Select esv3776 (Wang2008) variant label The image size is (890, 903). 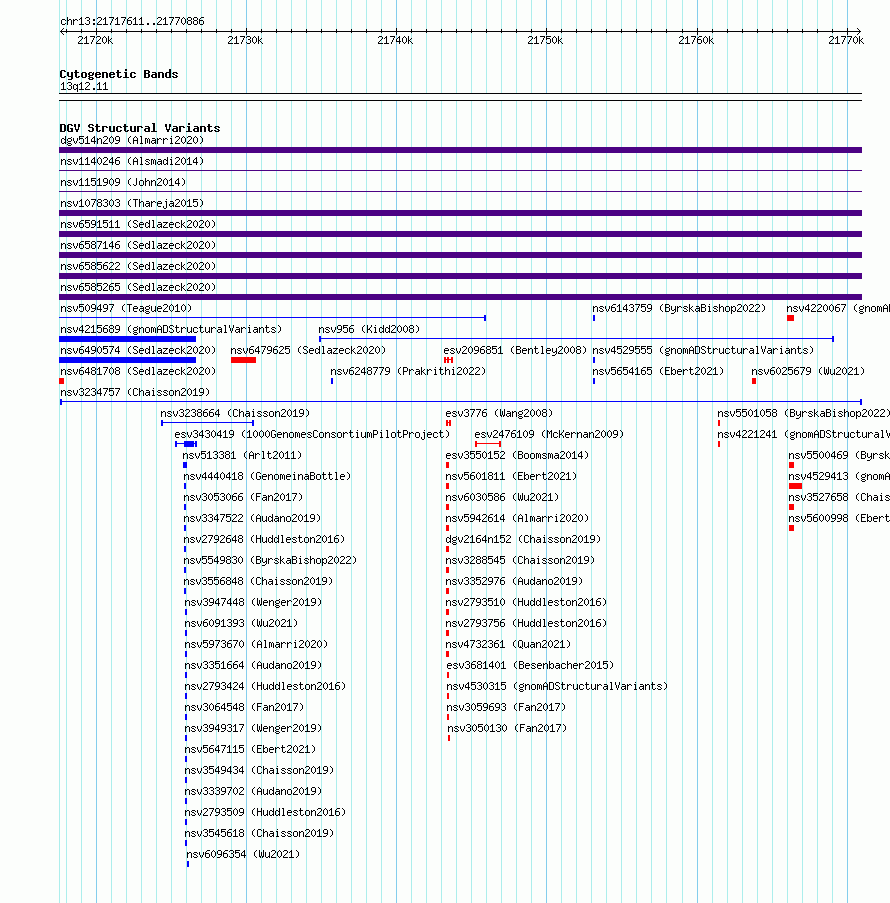[499, 413]
